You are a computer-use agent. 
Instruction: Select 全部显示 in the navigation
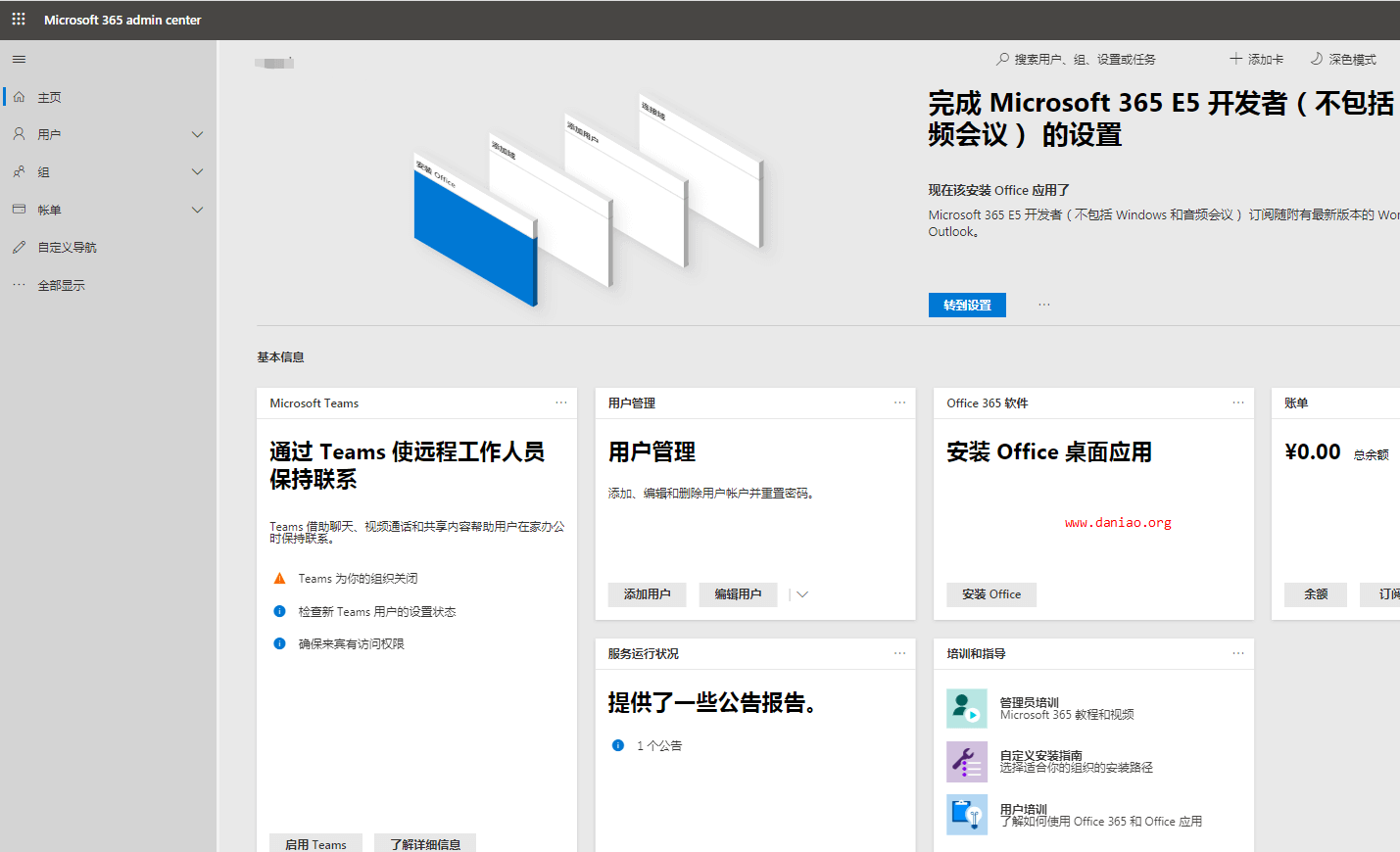tap(61, 286)
